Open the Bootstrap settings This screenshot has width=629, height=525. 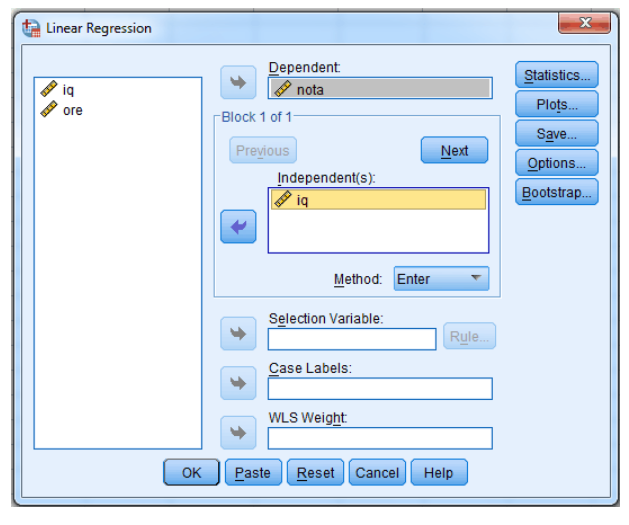(557, 192)
